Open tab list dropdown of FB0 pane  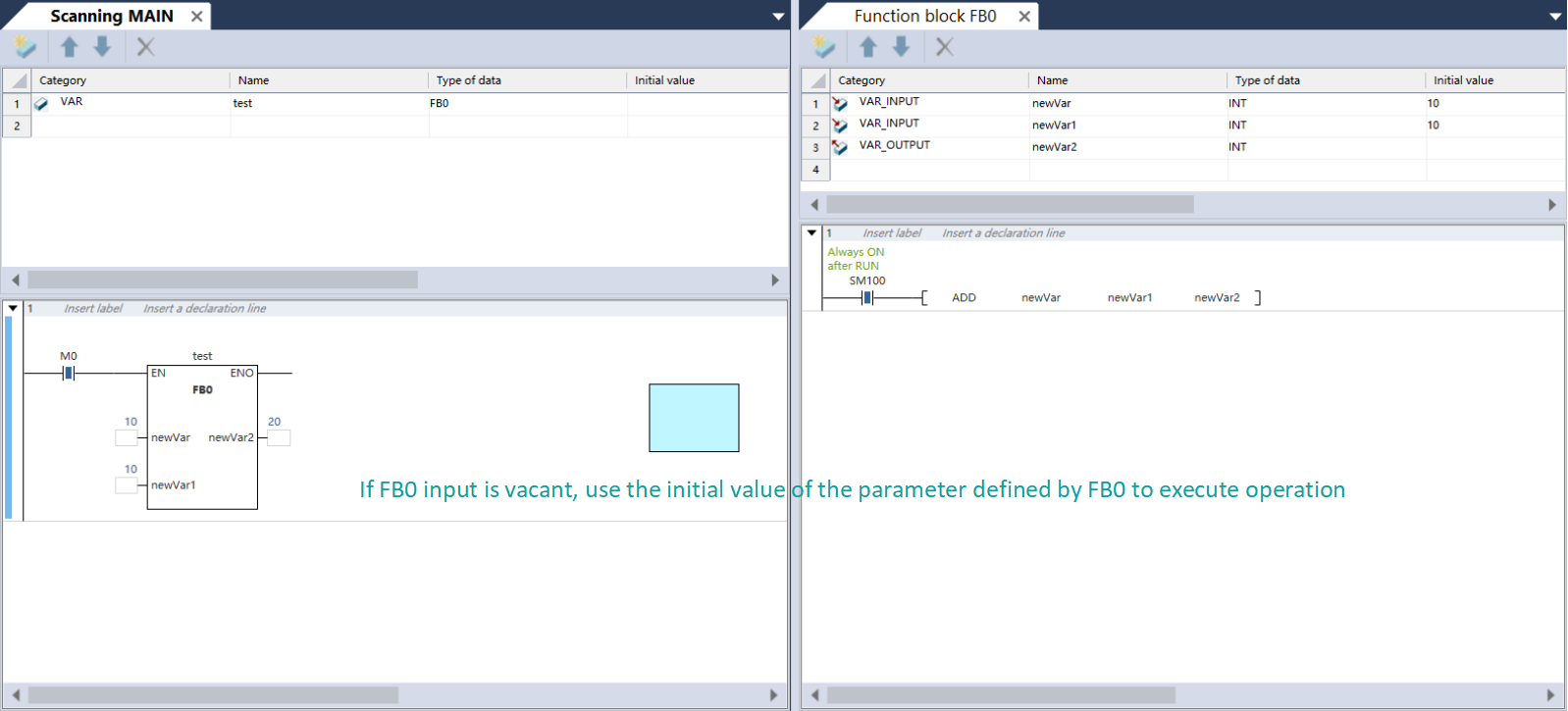(x=1554, y=17)
